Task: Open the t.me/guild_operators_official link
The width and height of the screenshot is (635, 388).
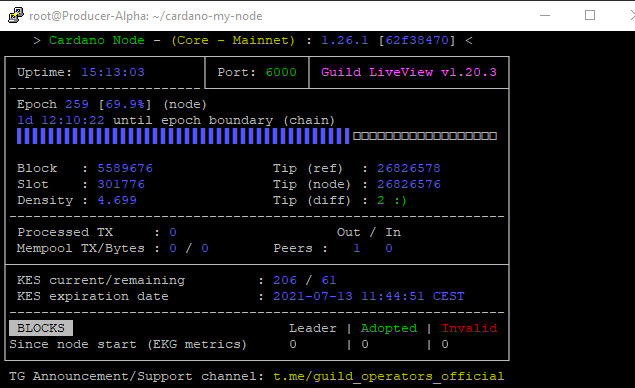Action: (x=389, y=376)
